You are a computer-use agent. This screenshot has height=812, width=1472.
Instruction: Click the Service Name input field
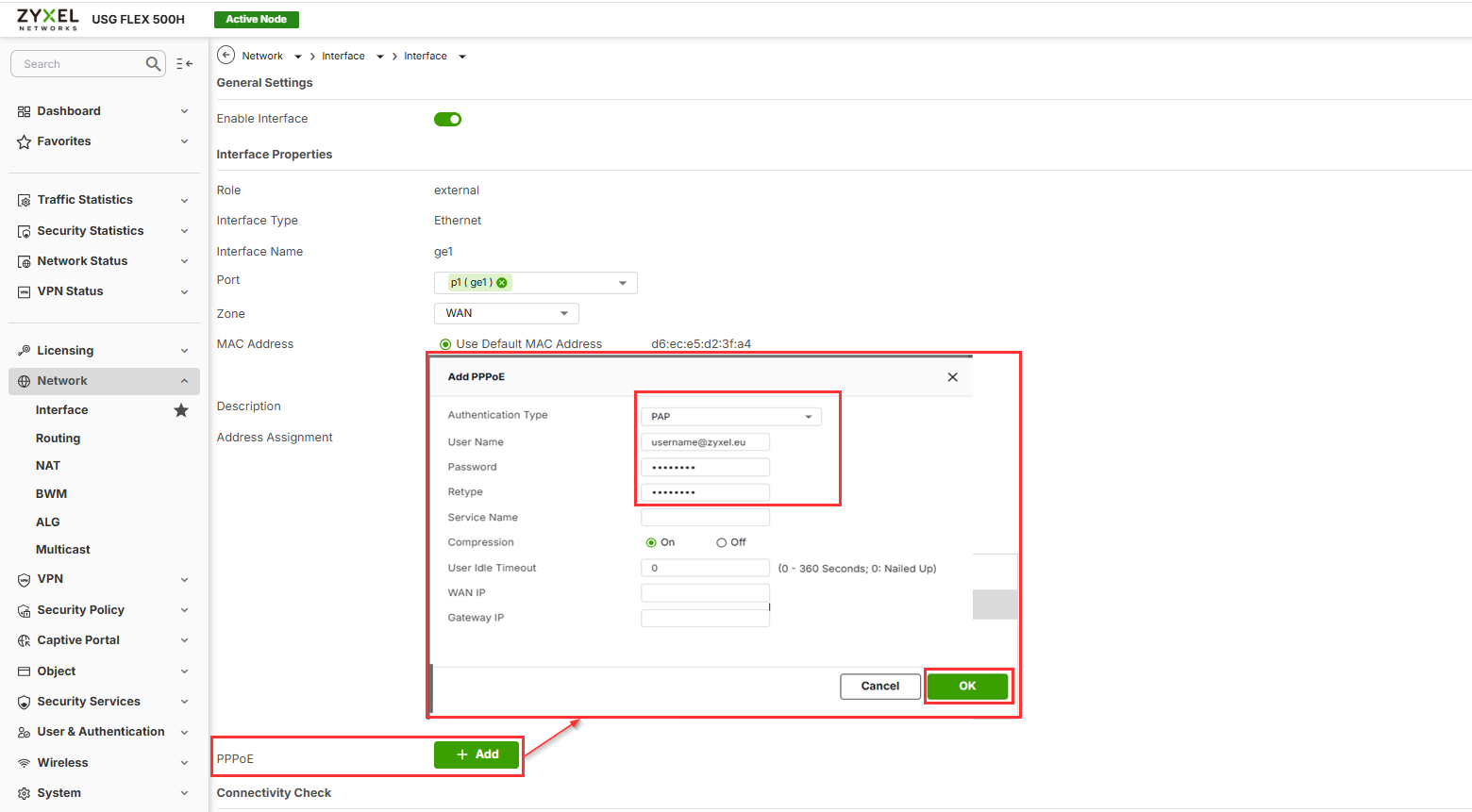(x=704, y=517)
